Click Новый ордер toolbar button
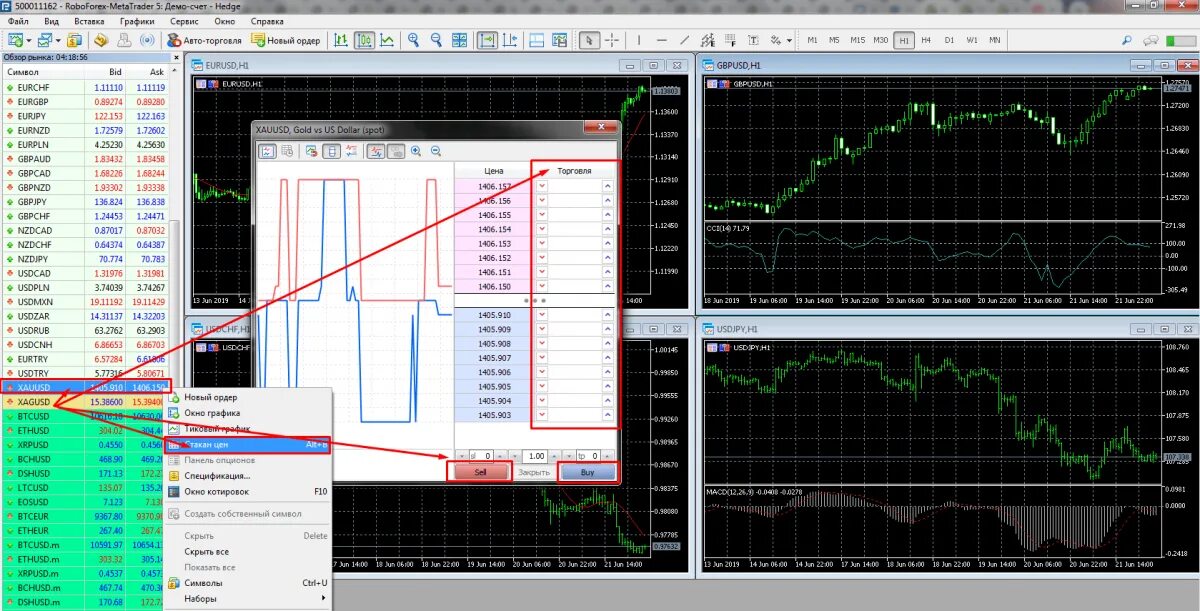The image size is (1200, 611). [x=285, y=40]
